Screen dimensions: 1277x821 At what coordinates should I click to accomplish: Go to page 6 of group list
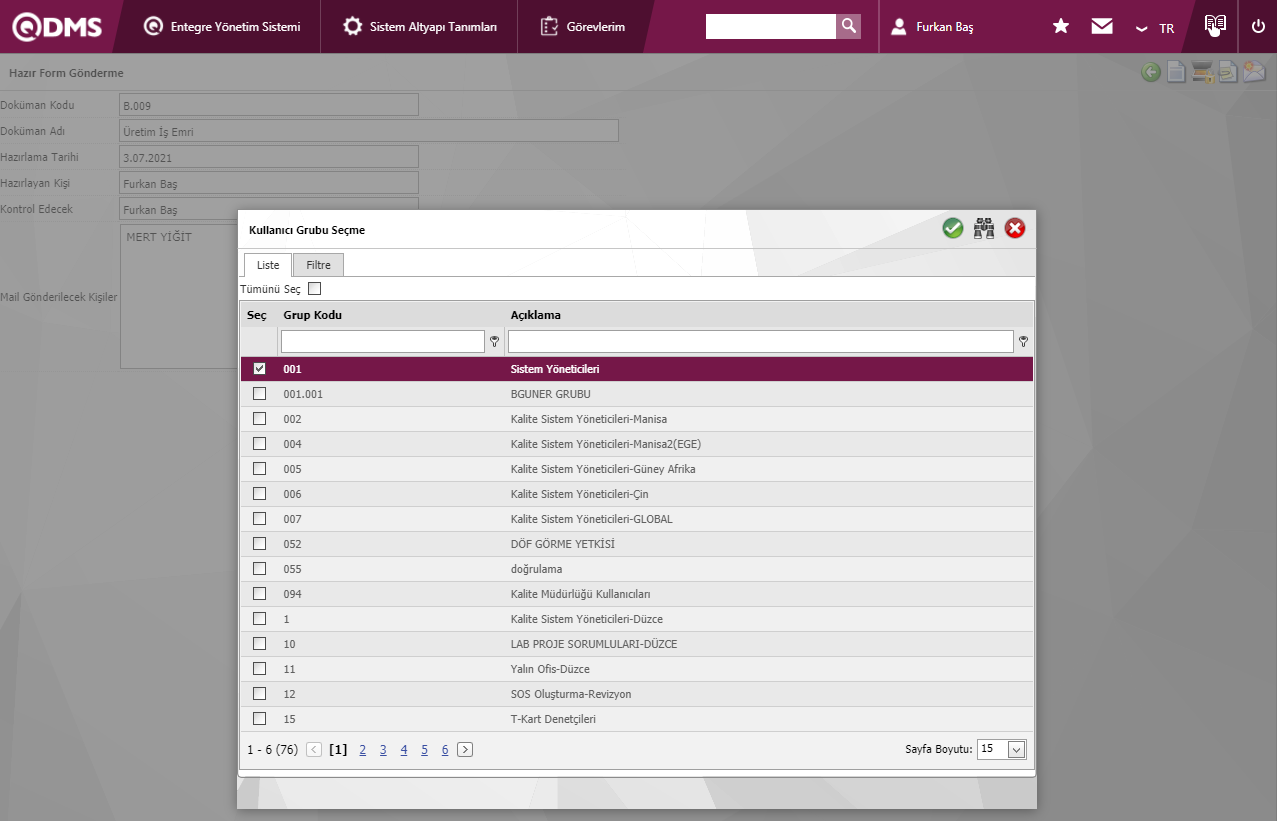tap(445, 750)
